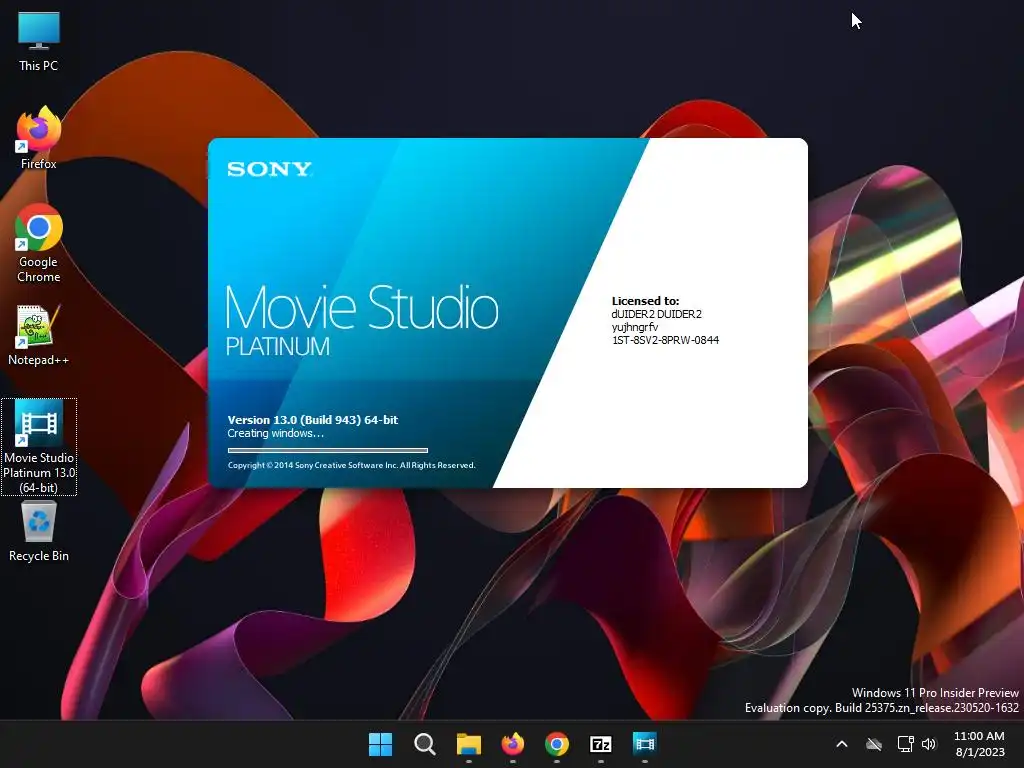Click the splash screen loading progress bar
Viewport: 1024px width, 768px height.
click(x=328, y=450)
